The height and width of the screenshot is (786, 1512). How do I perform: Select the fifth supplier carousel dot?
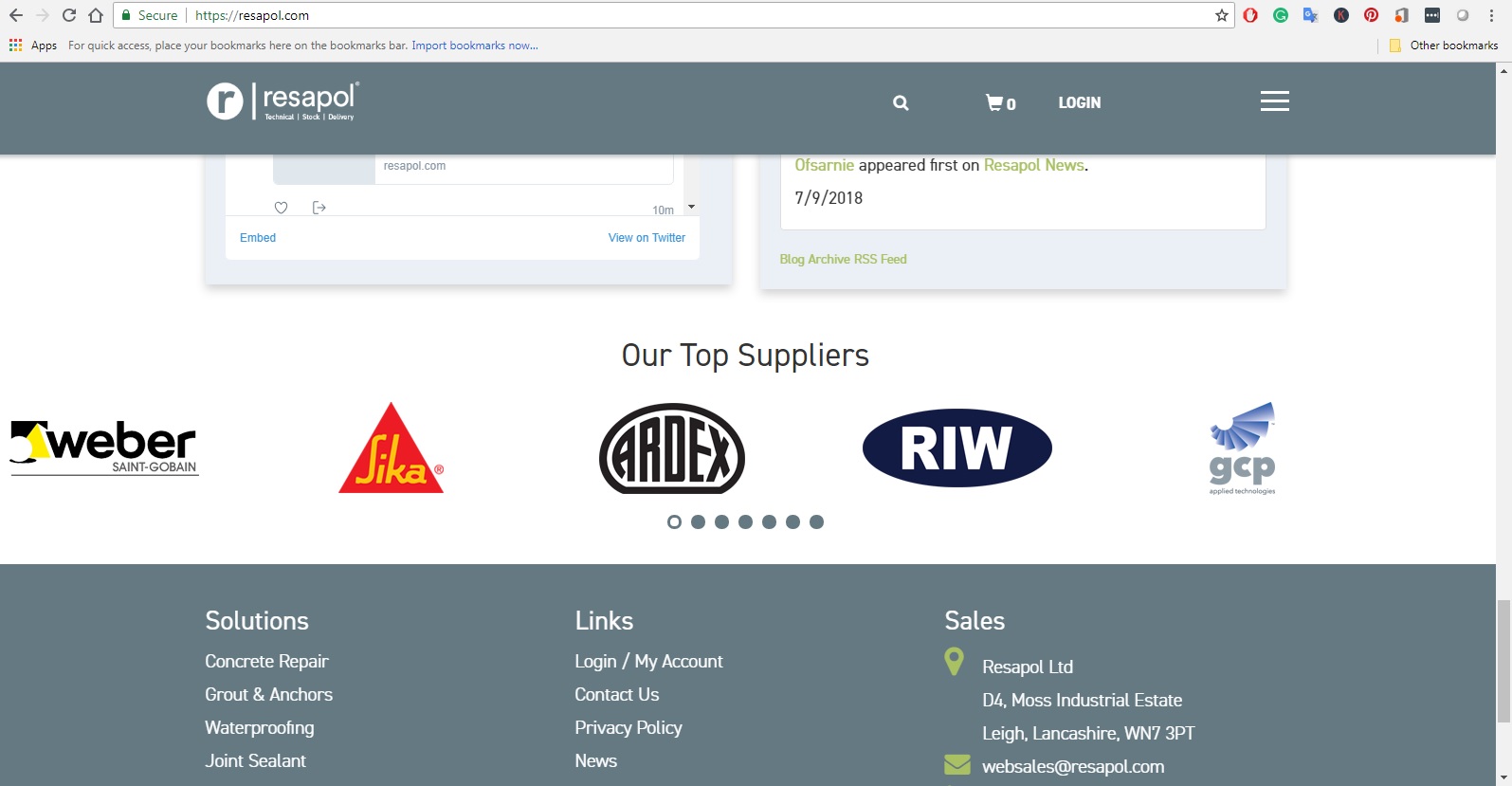pos(769,521)
